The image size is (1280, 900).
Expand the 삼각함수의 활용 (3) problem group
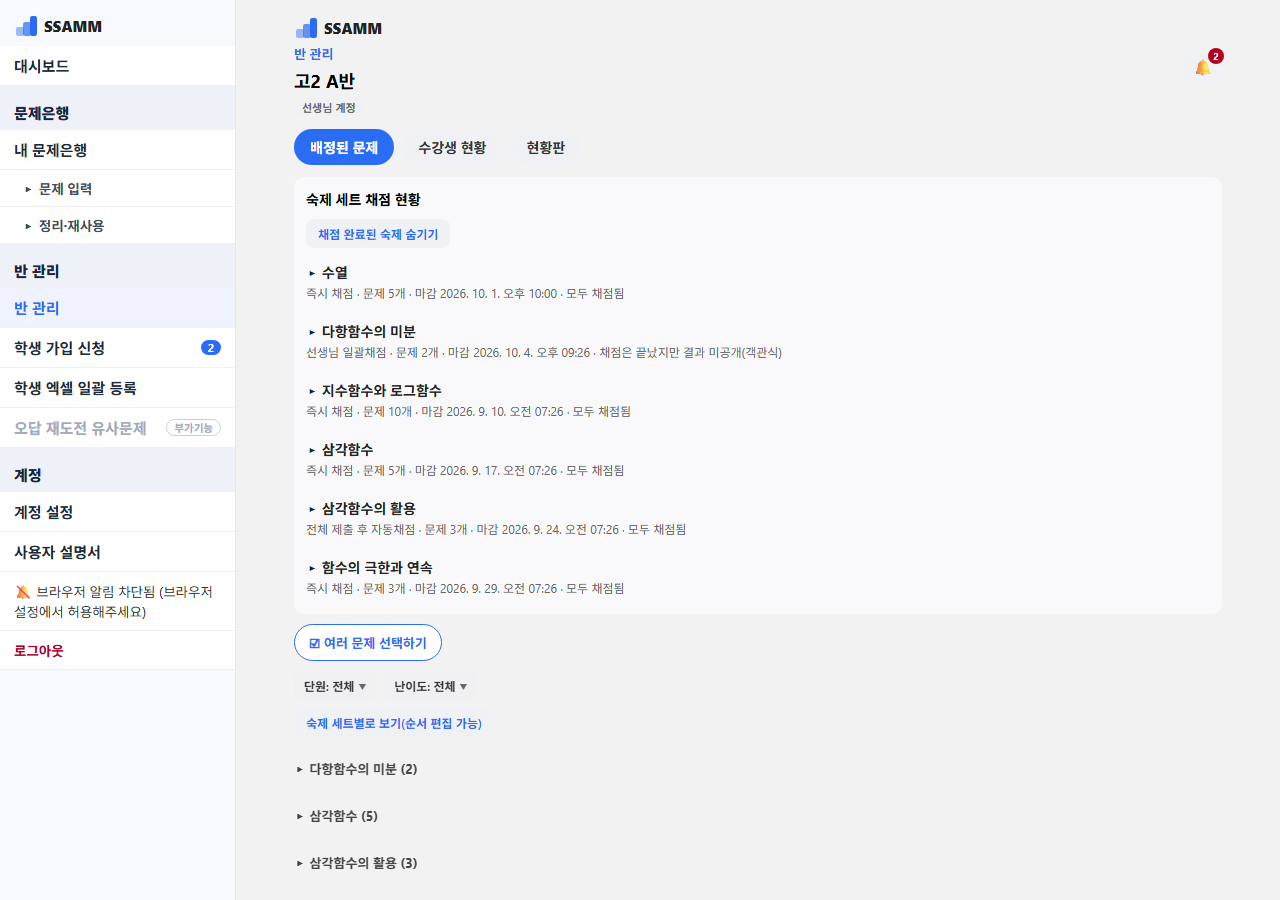pyautogui.click(x=356, y=863)
